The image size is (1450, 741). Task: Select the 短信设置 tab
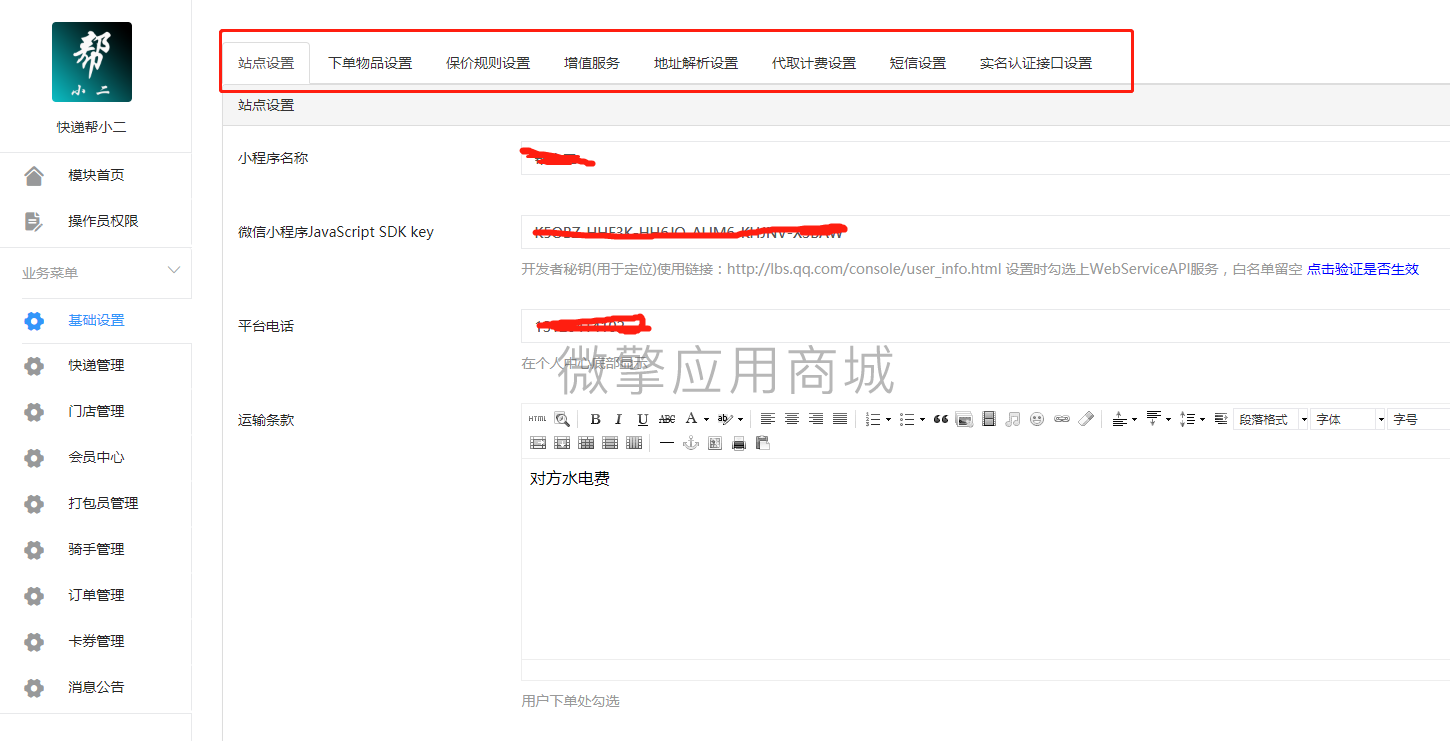(x=918, y=63)
